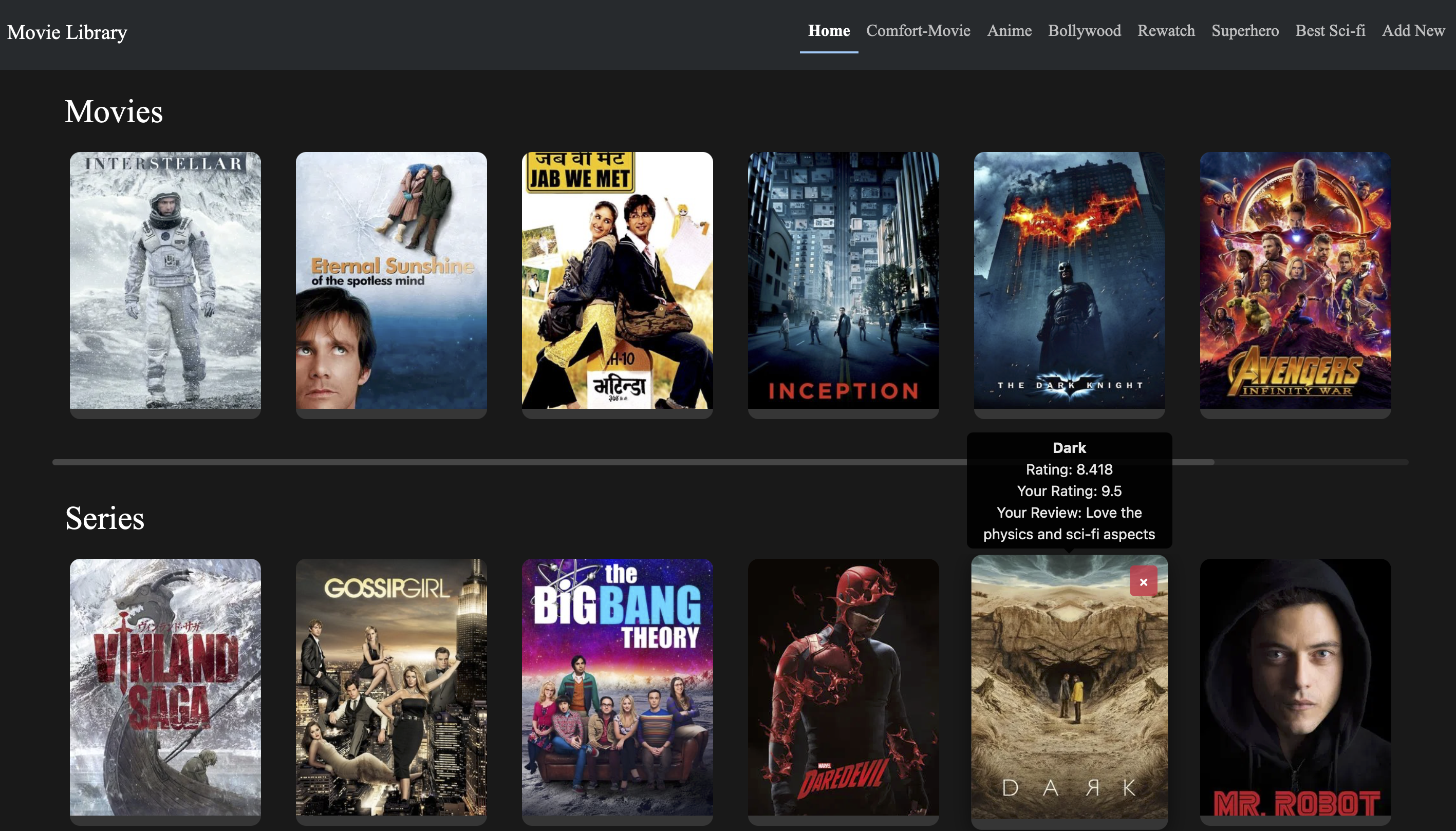Open Best Sci-fi category

tap(1330, 31)
